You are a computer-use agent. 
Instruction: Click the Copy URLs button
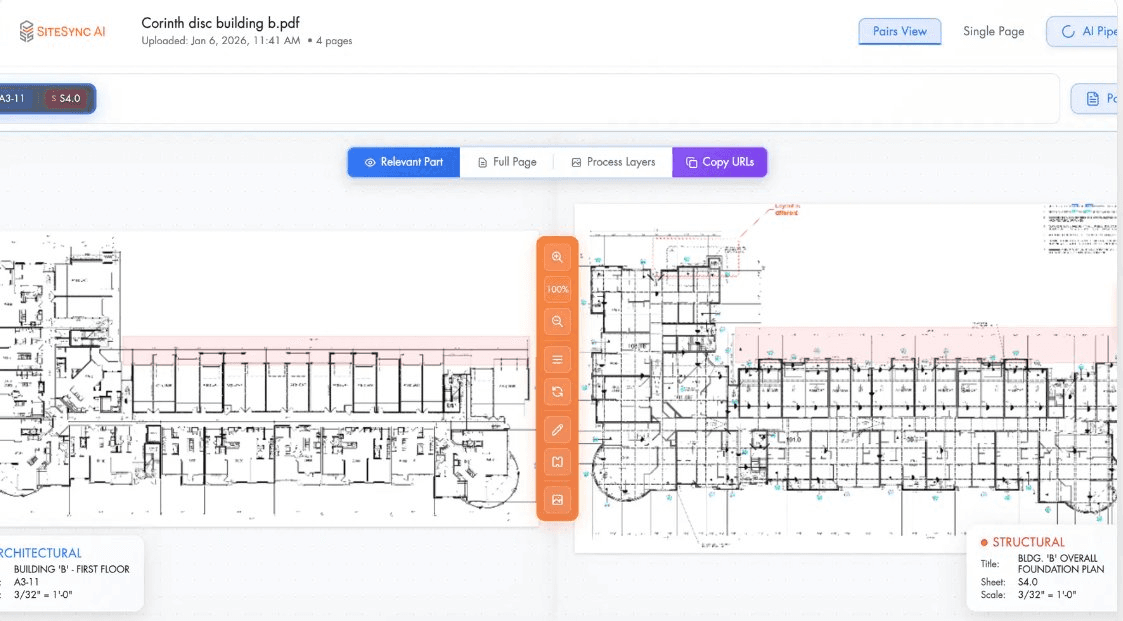pos(720,162)
